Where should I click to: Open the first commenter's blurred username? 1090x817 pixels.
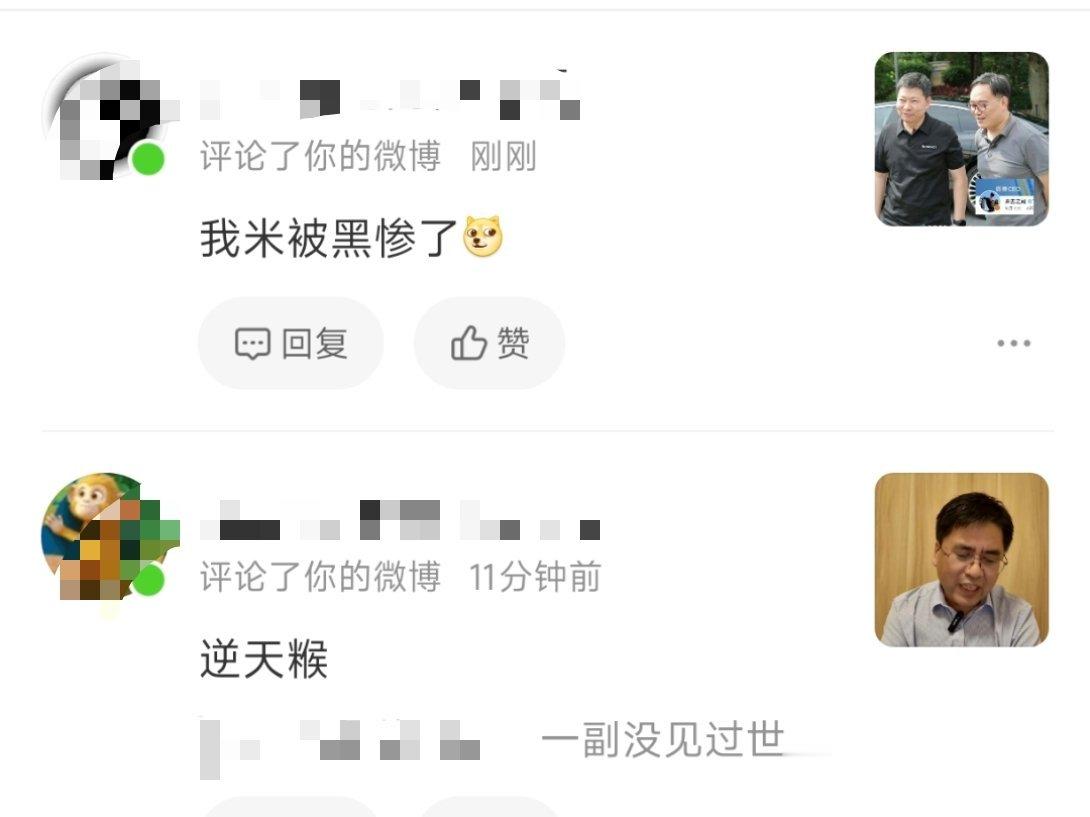tap(390, 95)
